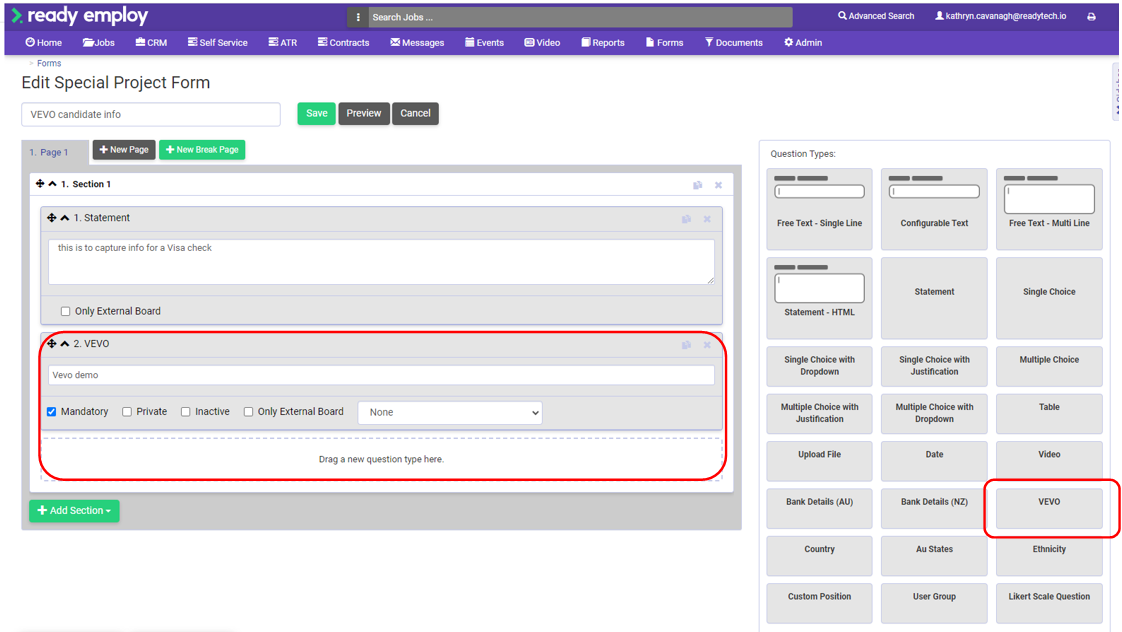Screen dimensions: 1122x632
Task: Select VEVO question type
Action: click(1049, 508)
